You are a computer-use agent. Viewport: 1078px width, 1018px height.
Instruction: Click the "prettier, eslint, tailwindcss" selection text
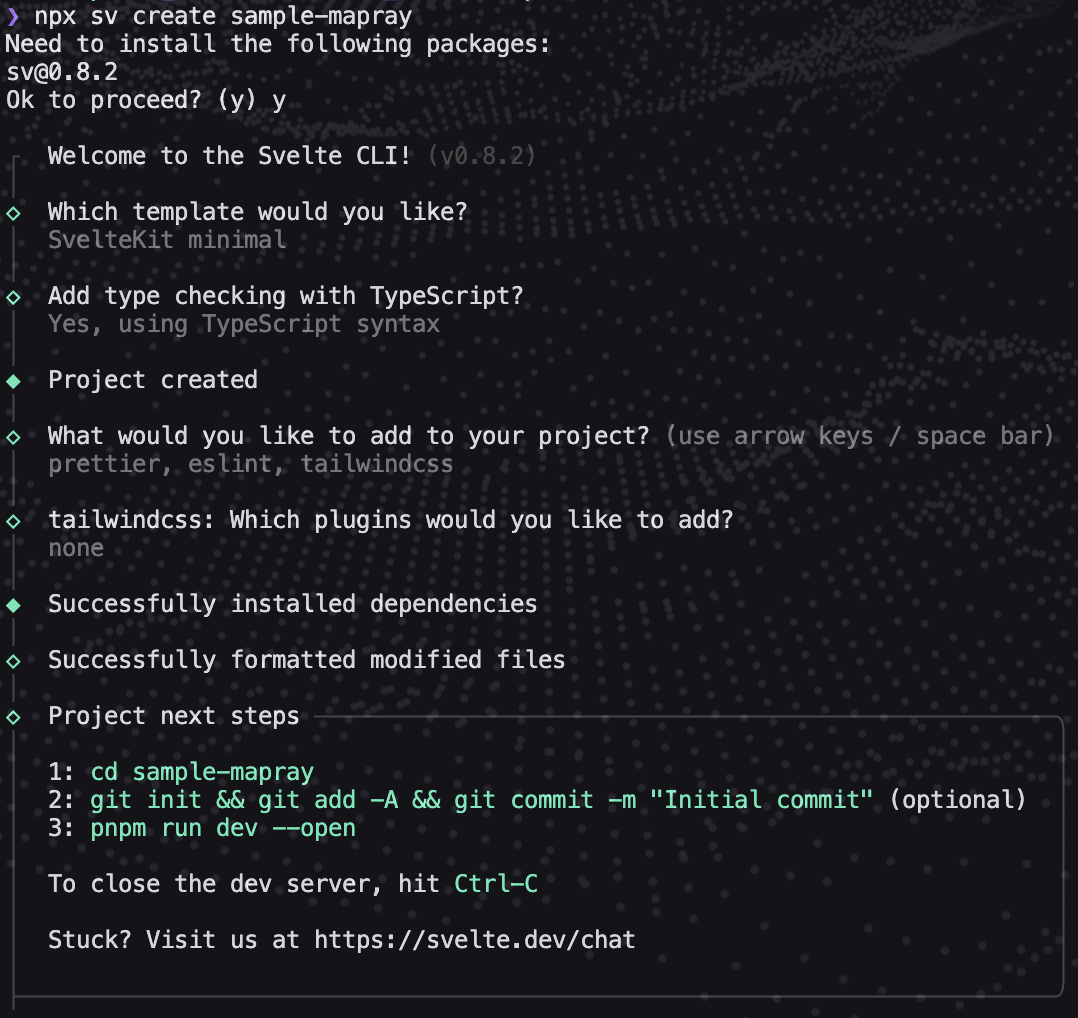(250, 464)
